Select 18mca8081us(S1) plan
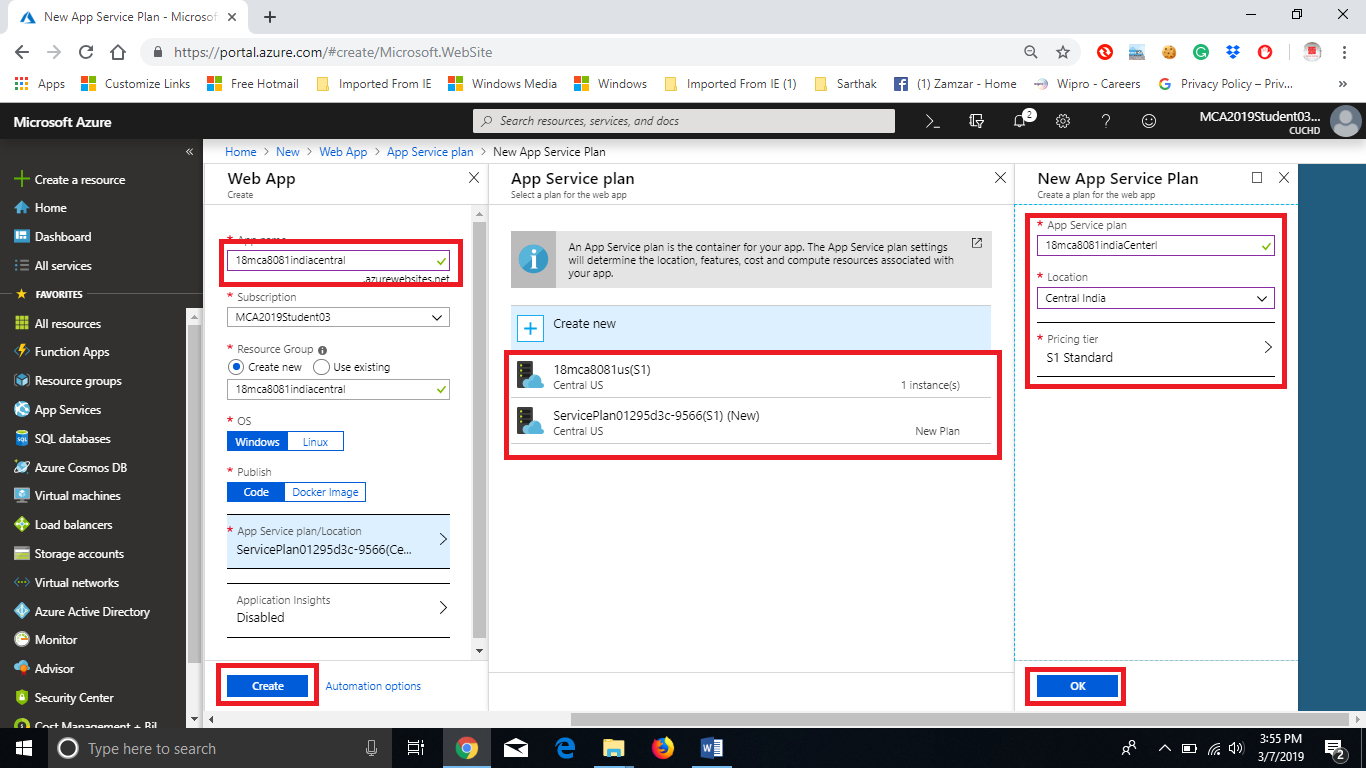 tap(751, 376)
